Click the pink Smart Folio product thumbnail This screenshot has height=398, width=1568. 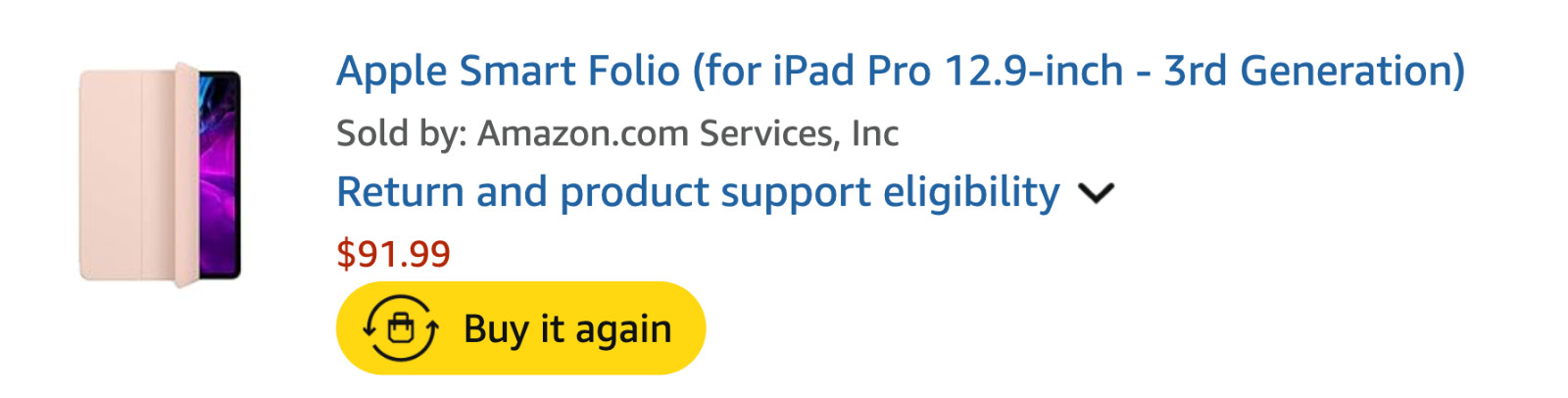[x=160, y=175]
